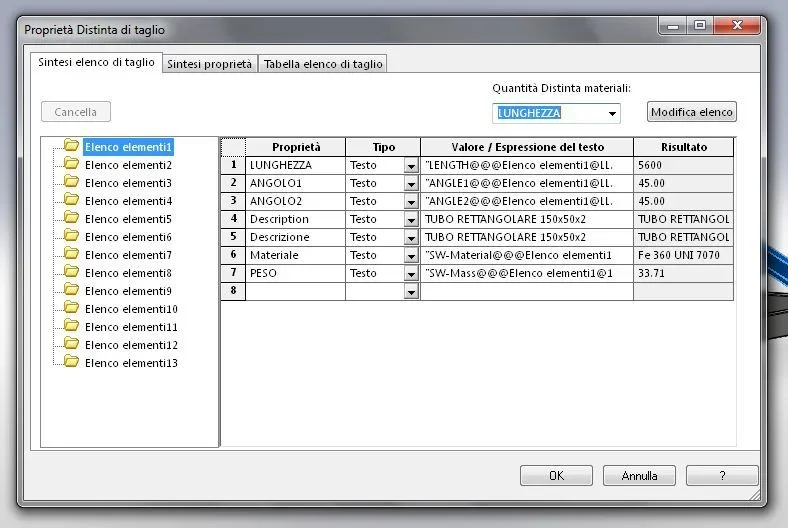Open help with the ? button

(x=722, y=475)
